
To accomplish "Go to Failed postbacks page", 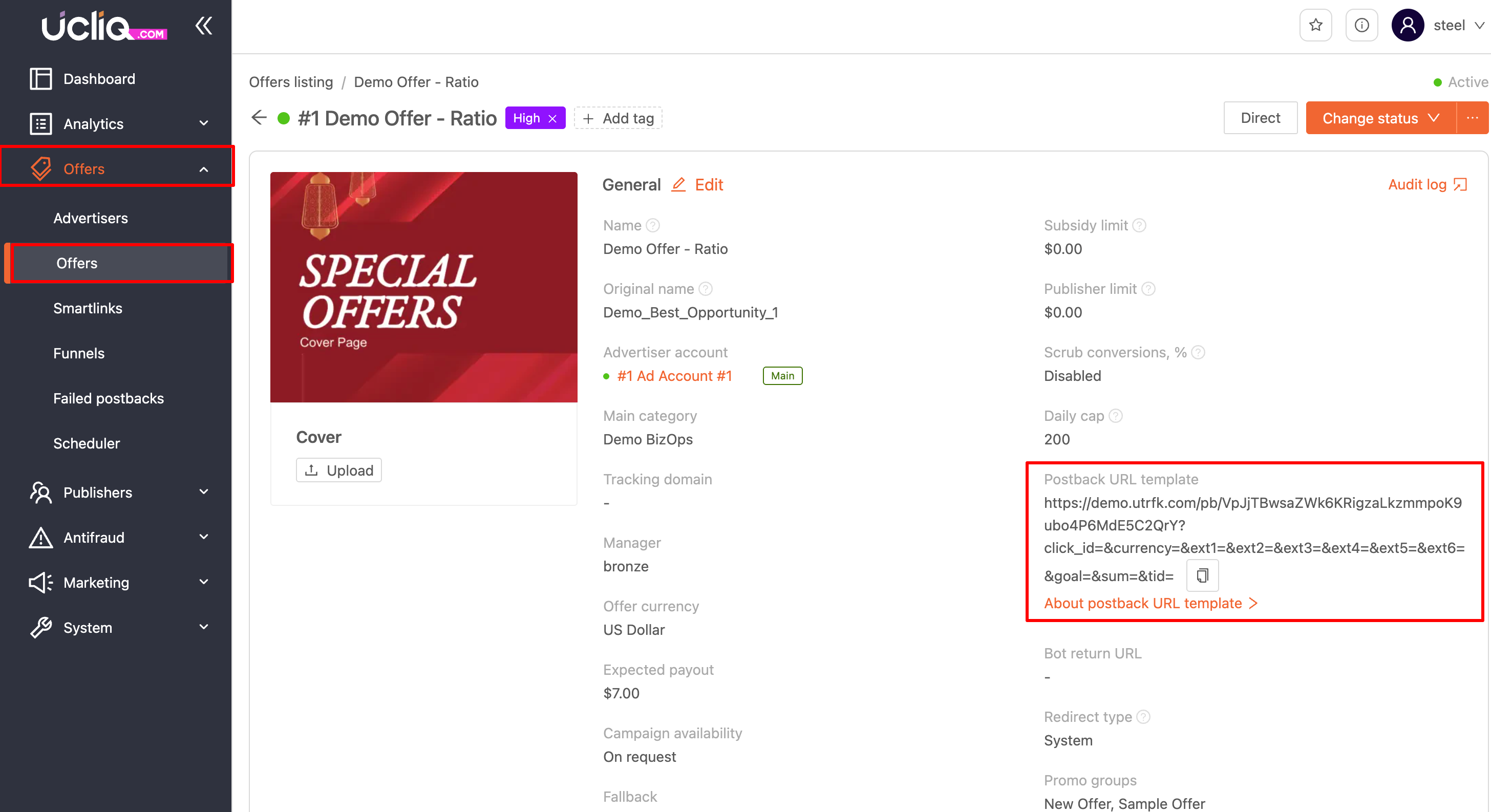I will [108, 398].
